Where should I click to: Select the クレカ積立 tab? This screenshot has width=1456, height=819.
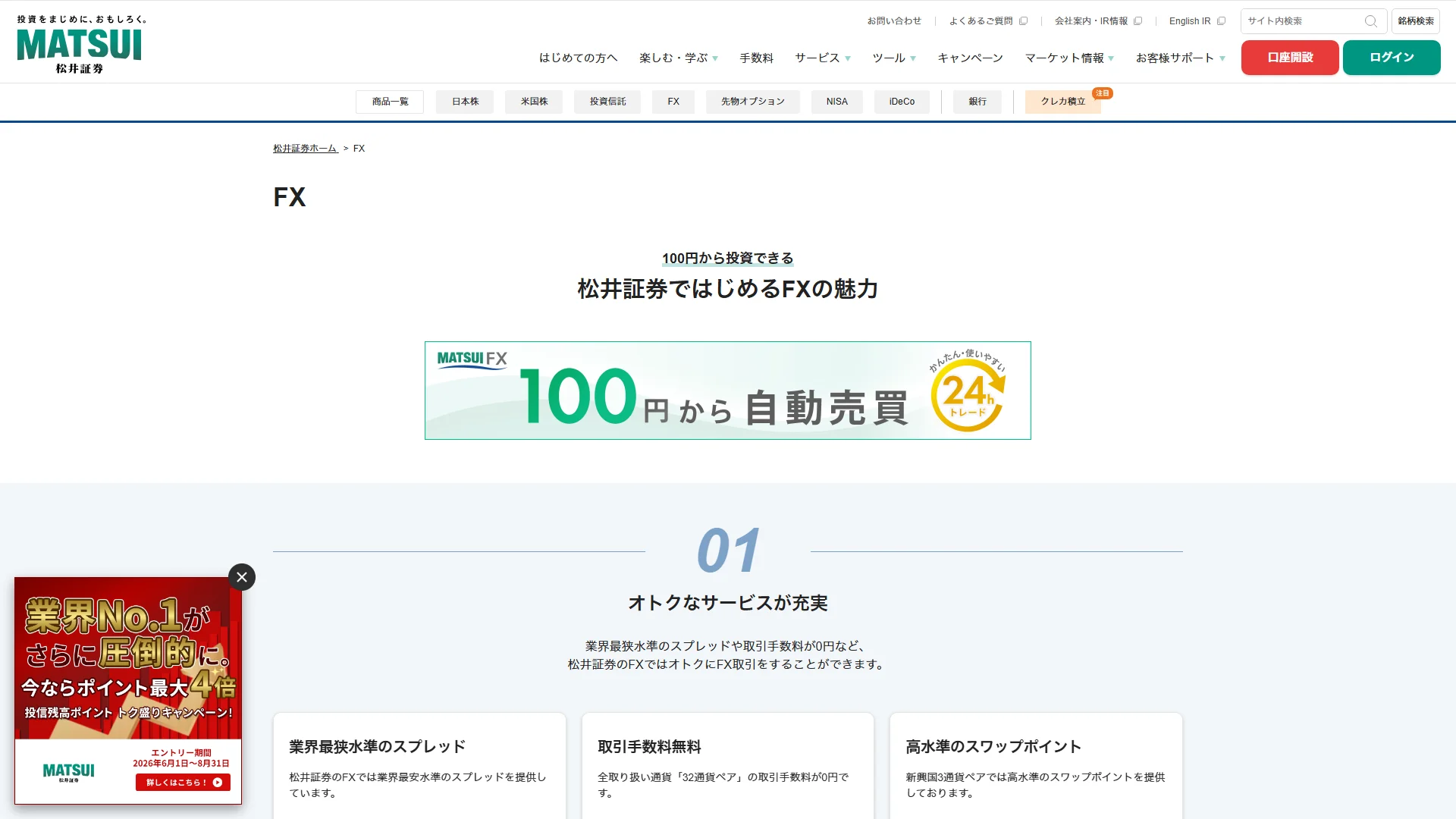[x=1062, y=102]
